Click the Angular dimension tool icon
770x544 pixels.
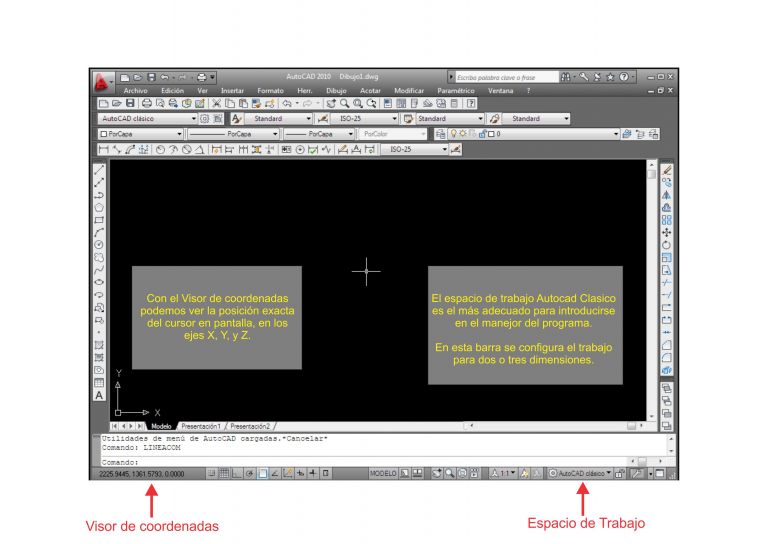[199, 149]
